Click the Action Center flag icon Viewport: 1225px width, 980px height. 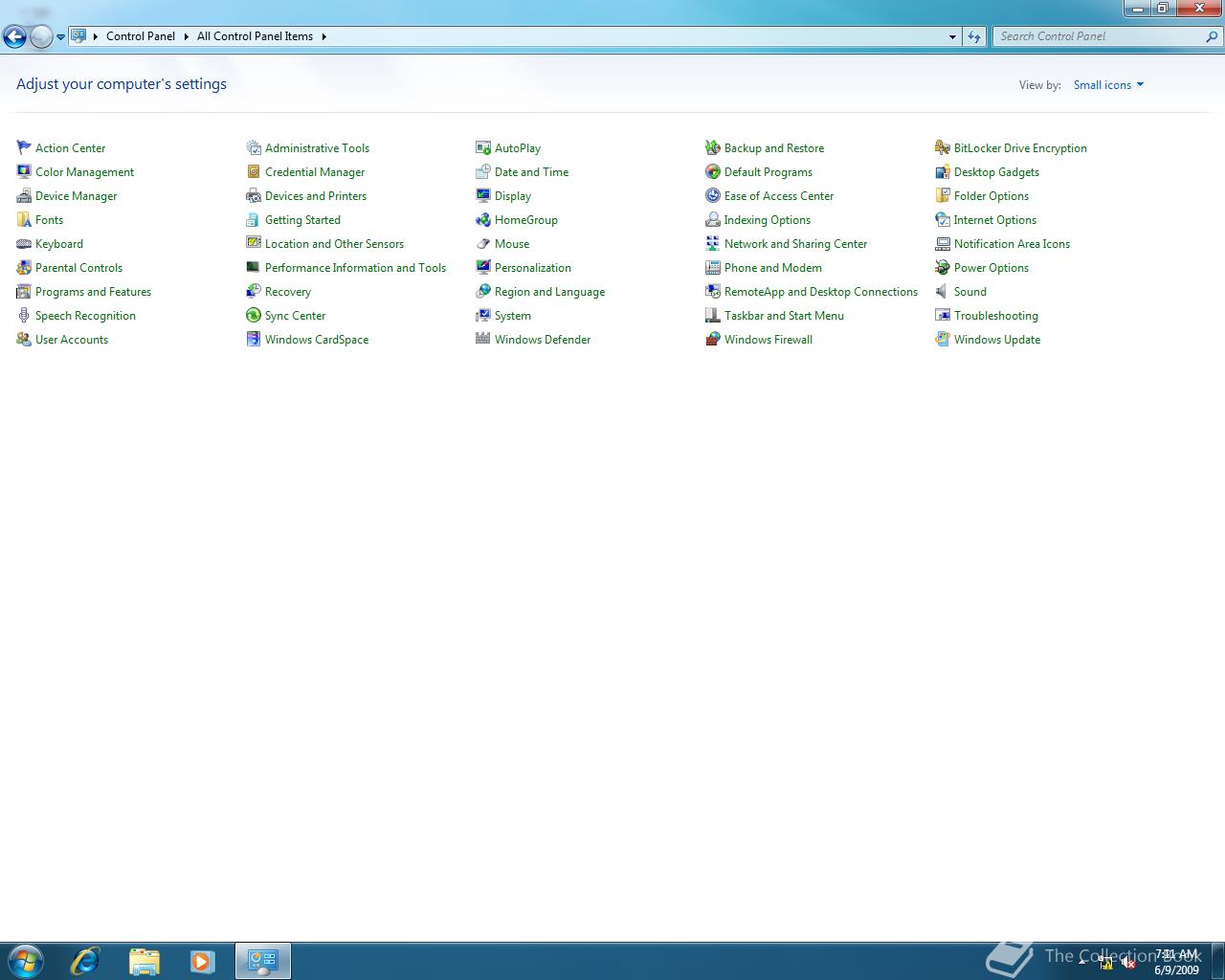tap(24, 147)
